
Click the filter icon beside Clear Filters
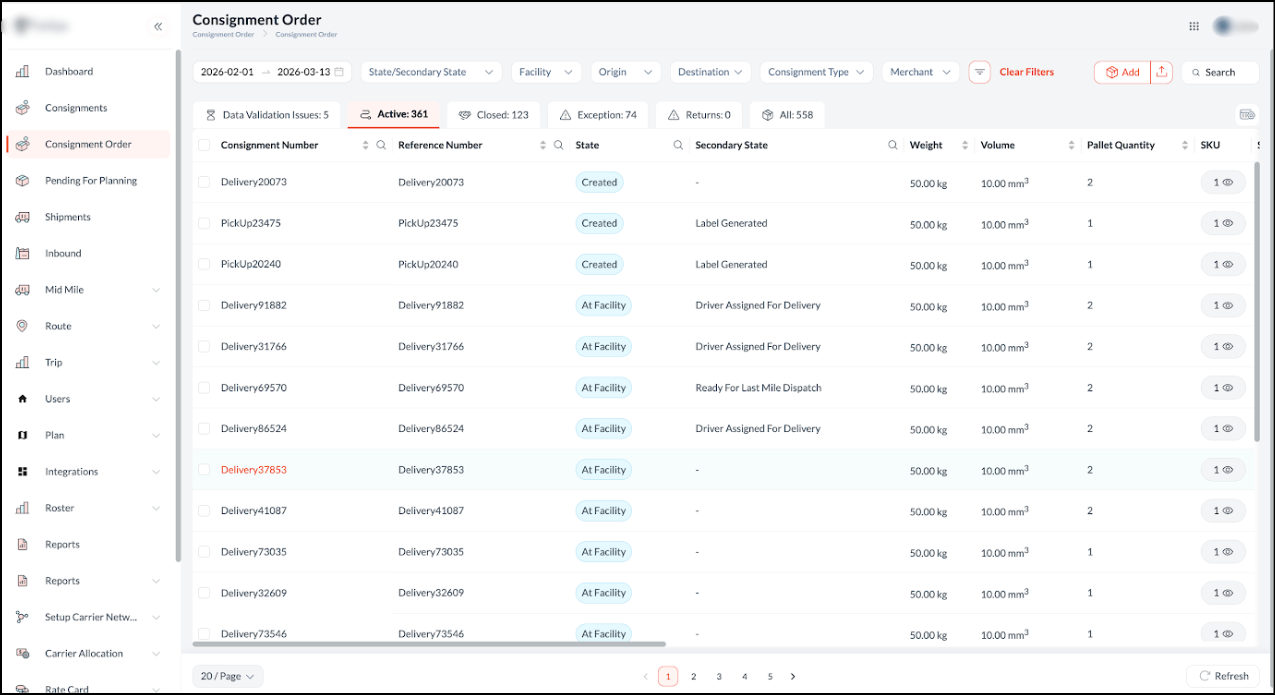point(979,72)
